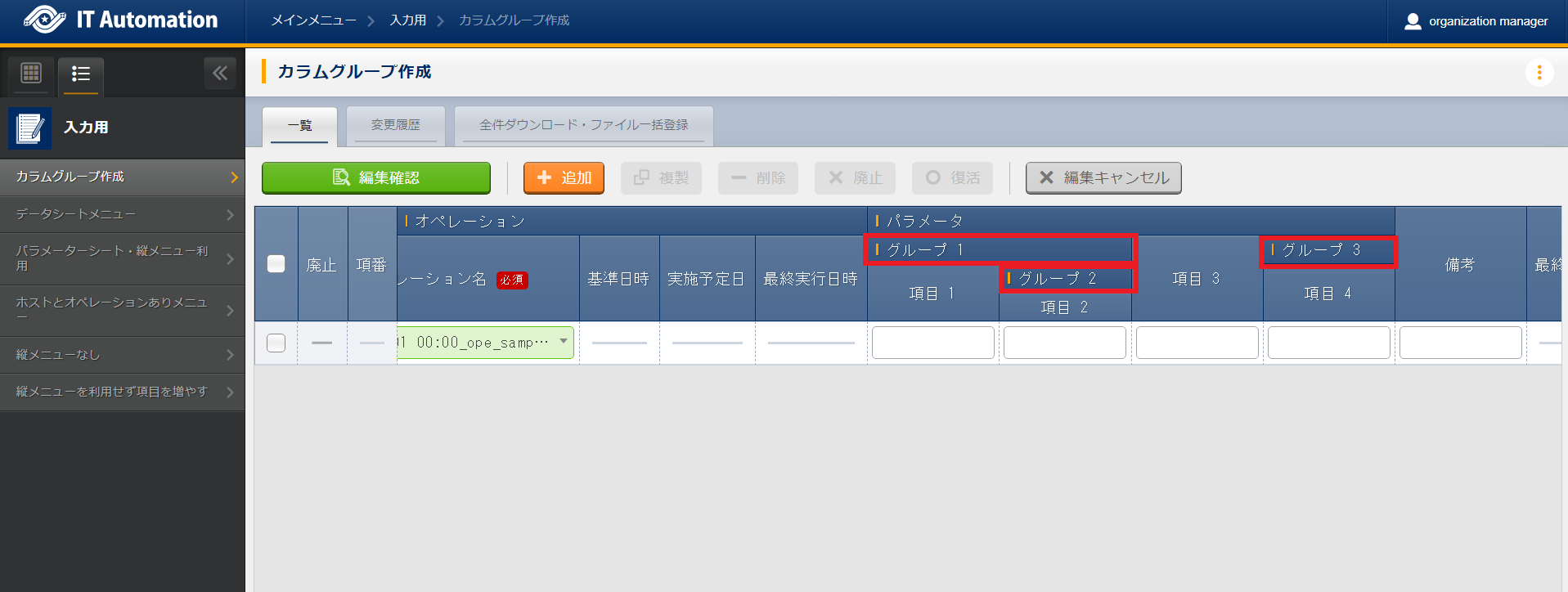Click the 備考 input field in row

coord(1460,343)
